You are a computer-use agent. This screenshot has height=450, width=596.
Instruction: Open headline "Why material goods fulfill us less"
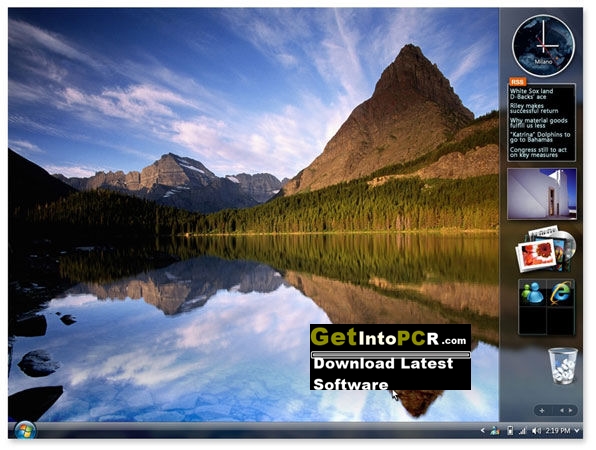point(539,123)
